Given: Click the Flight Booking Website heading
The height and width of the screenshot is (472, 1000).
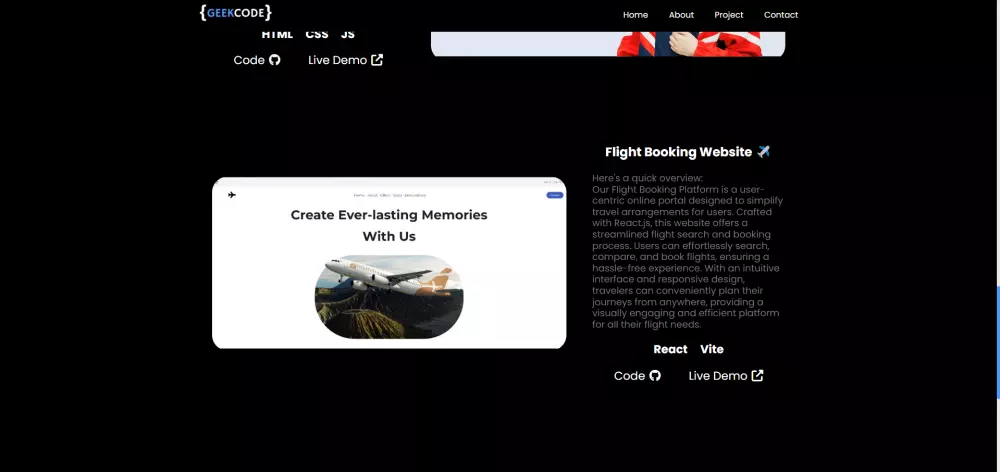Looking at the screenshot, I should click(x=688, y=152).
